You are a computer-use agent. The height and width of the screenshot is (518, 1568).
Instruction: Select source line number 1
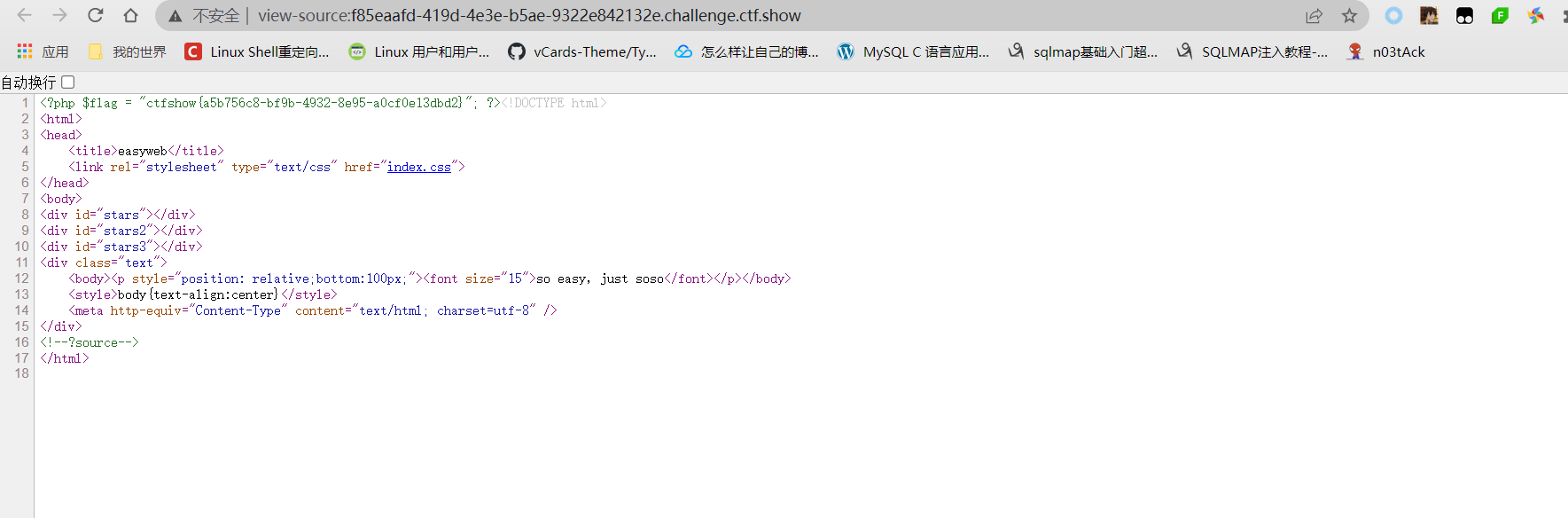[x=25, y=103]
